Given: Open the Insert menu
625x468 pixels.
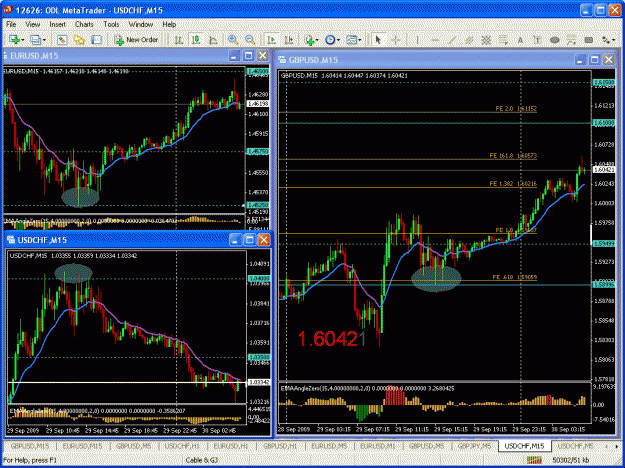Looking at the screenshot, I should pyautogui.click(x=57, y=24).
